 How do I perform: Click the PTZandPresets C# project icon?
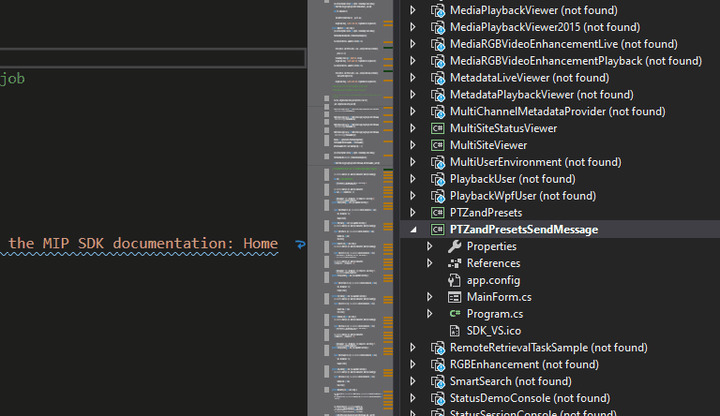(x=437, y=213)
